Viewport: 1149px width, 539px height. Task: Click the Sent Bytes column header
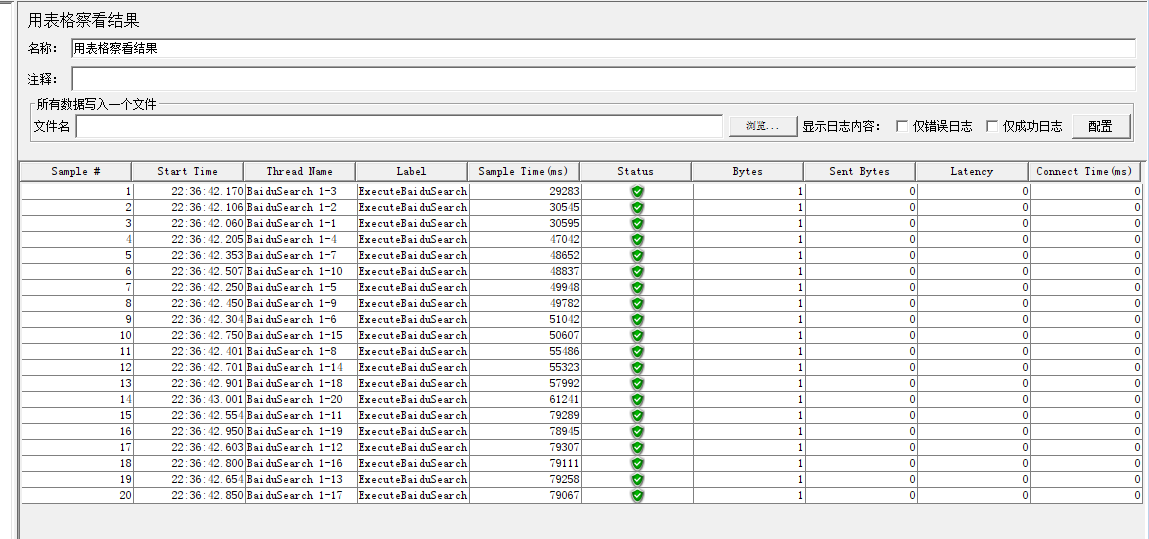pyautogui.click(x=860, y=171)
